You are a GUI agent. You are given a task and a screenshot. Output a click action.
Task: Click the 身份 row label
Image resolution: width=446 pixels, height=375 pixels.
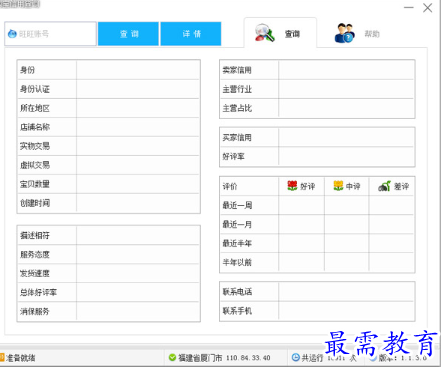[27, 70]
